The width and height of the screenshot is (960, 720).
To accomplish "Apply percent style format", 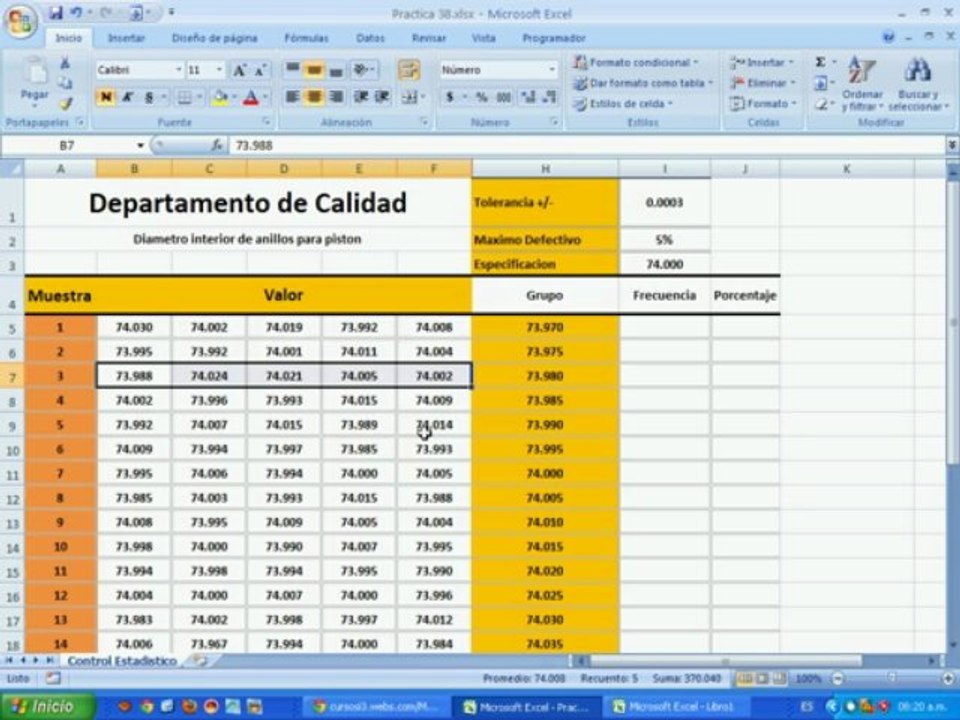I will 482,97.
